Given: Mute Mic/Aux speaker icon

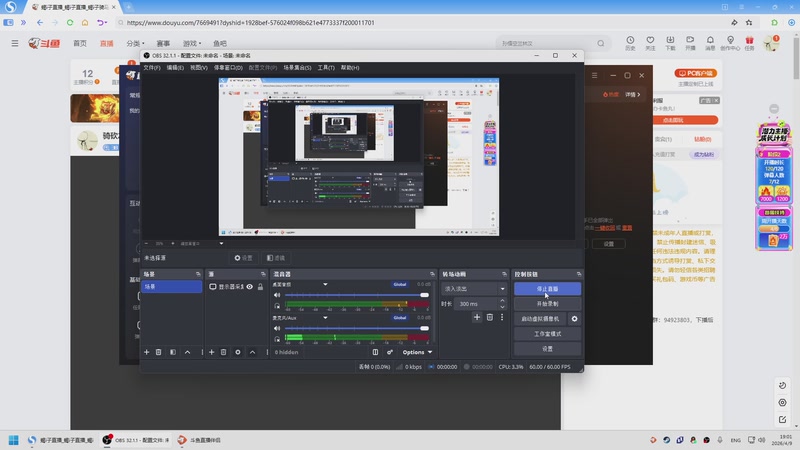Looking at the screenshot, I should pyautogui.click(x=277, y=328).
